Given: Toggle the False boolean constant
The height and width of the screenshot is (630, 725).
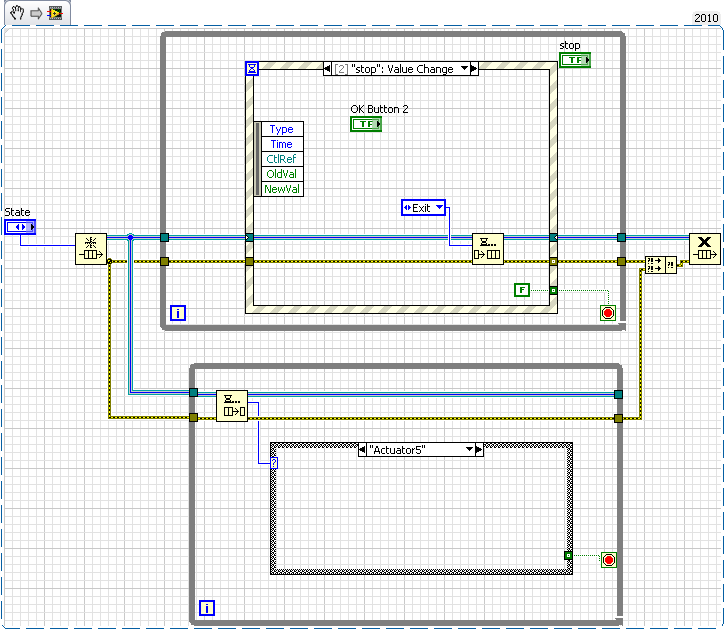Looking at the screenshot, I should coord(521,290).
